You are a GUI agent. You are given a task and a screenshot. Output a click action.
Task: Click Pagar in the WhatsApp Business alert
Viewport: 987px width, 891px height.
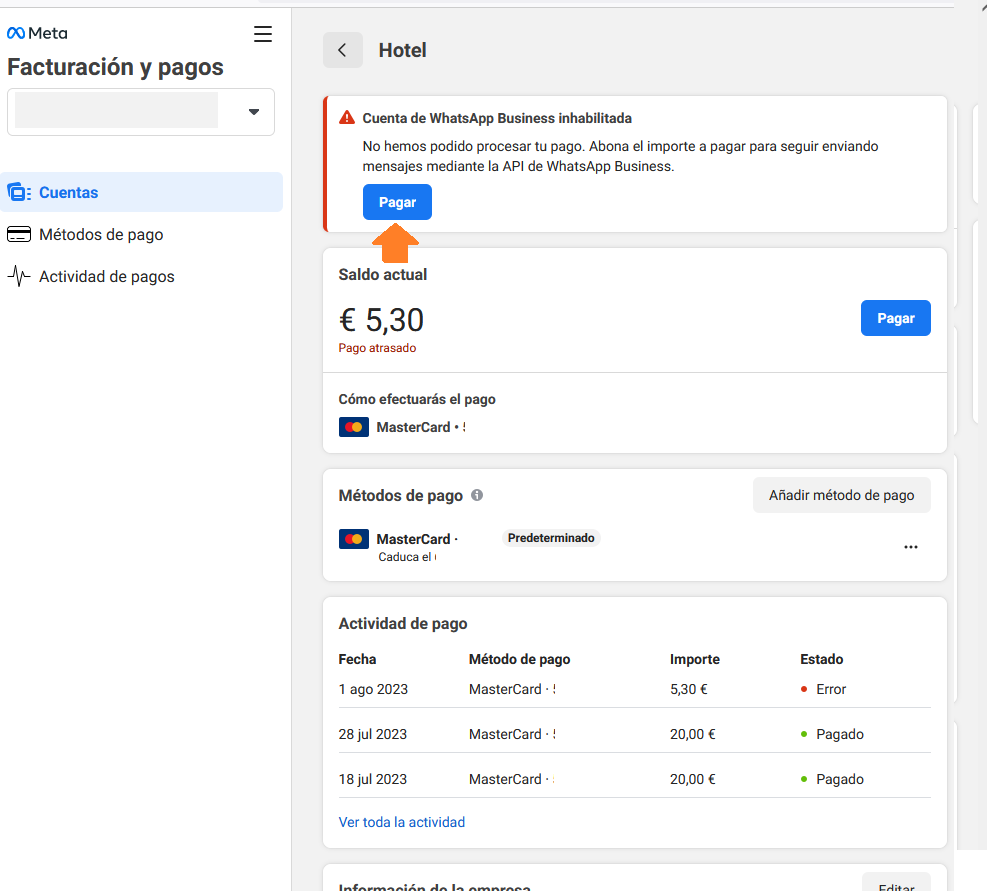[397, 202]
